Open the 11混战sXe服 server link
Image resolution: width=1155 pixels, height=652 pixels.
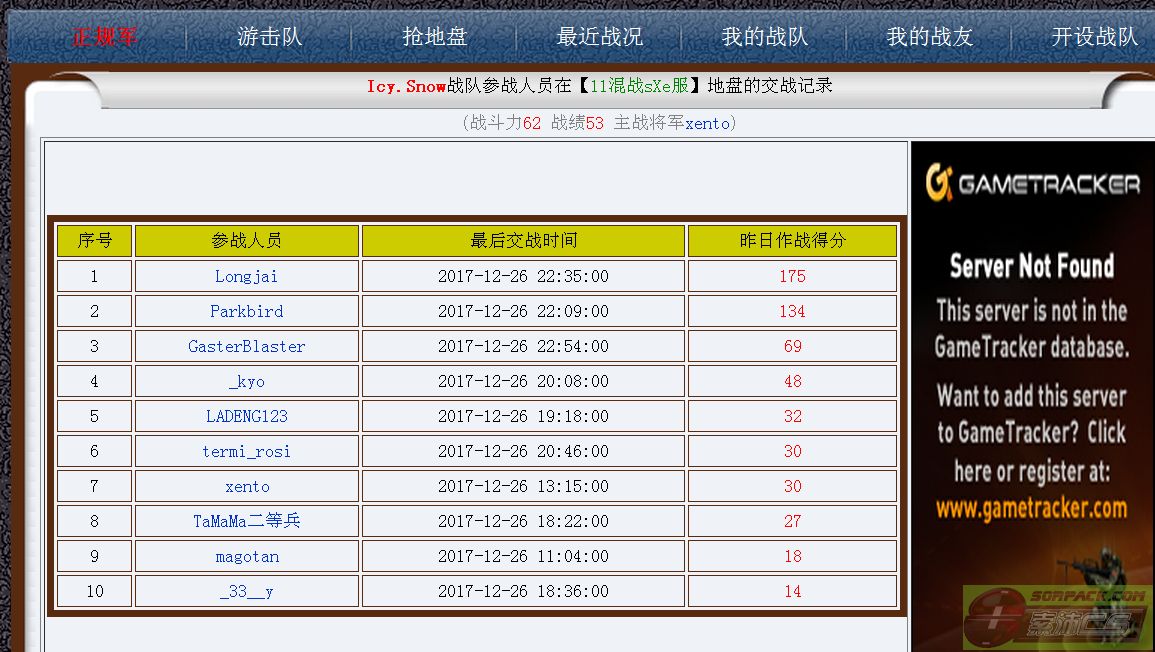point(639,86)
